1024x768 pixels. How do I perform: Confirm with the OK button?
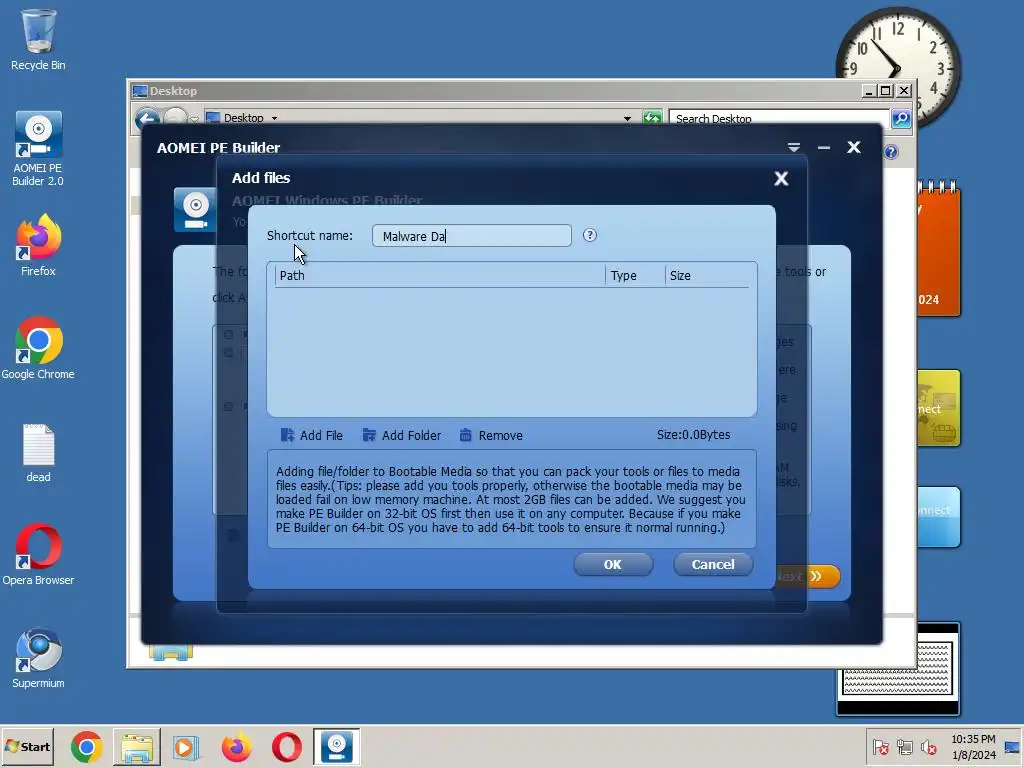[613, 564]
